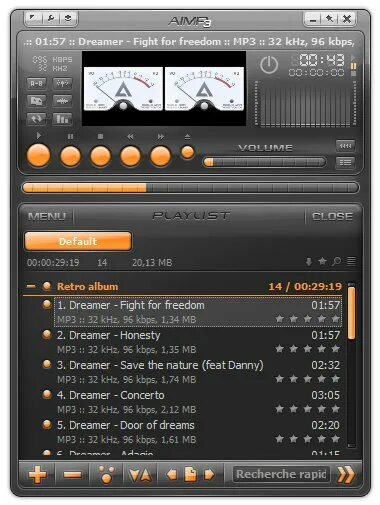Screen dimensions: 380x505
Task: Open sound effects manager icon
Action: pyautogui.click(x=62, y=101)
